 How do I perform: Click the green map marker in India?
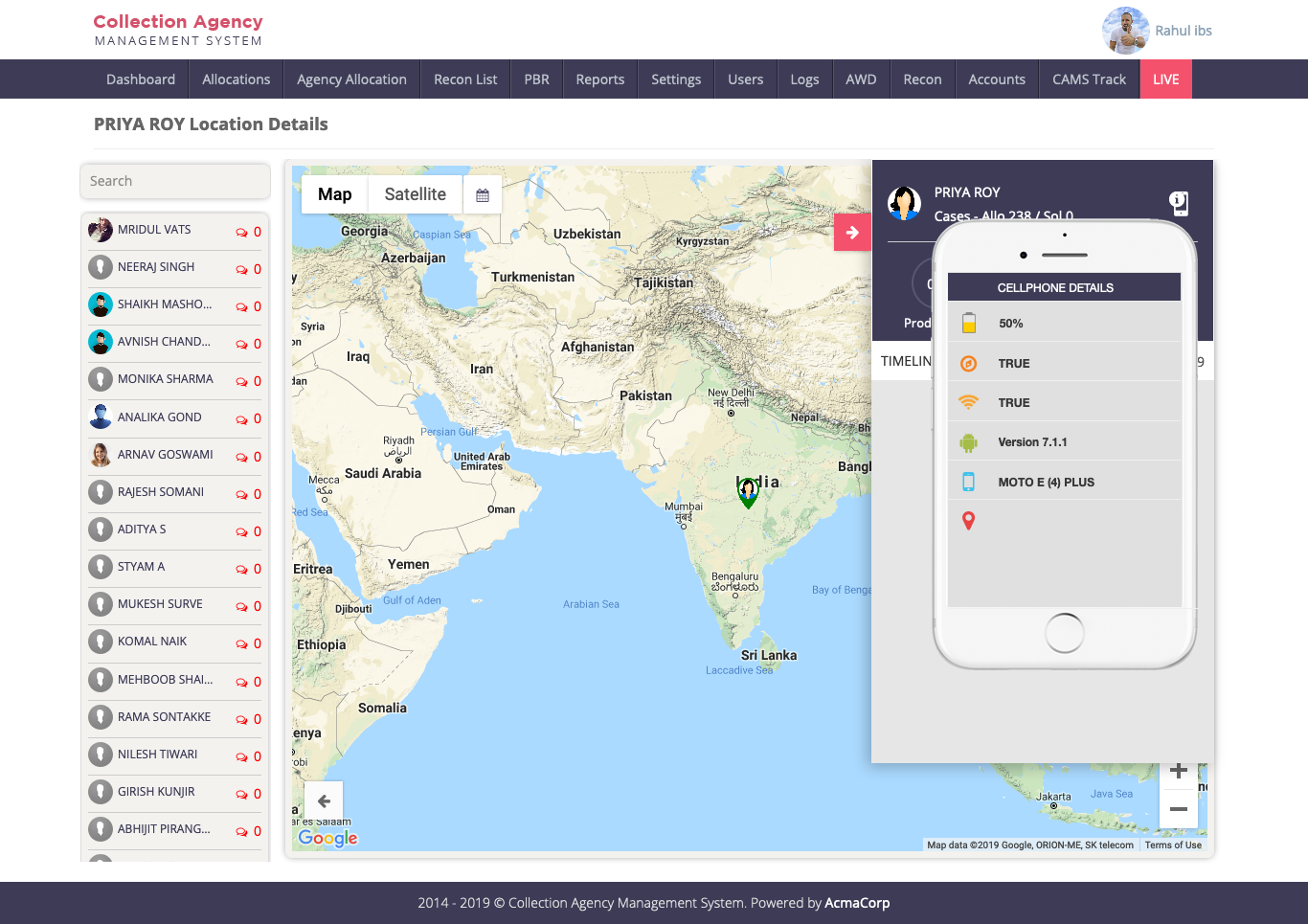748,492
